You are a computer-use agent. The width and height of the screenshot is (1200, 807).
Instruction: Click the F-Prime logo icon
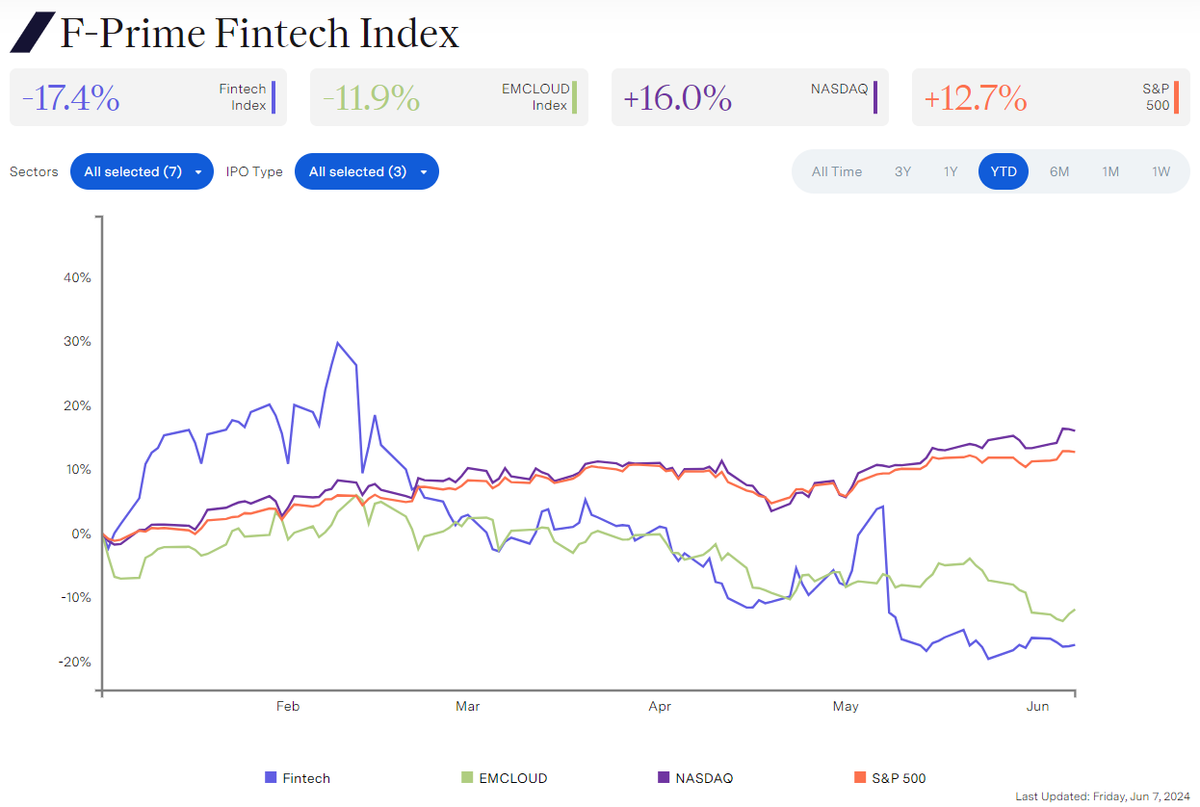tap(30, 33)
